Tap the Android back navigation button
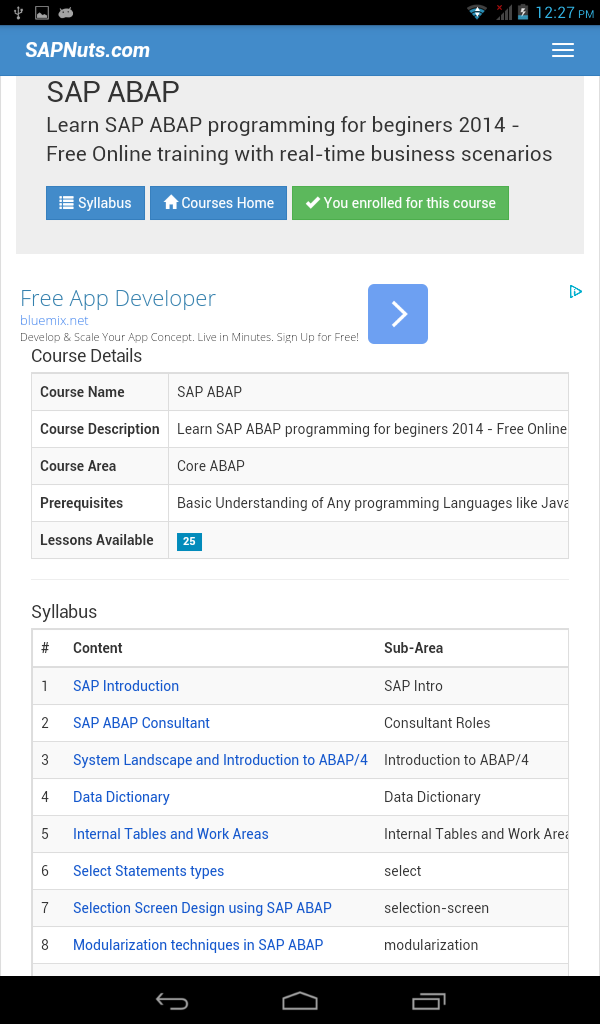 click(172, 1000)
